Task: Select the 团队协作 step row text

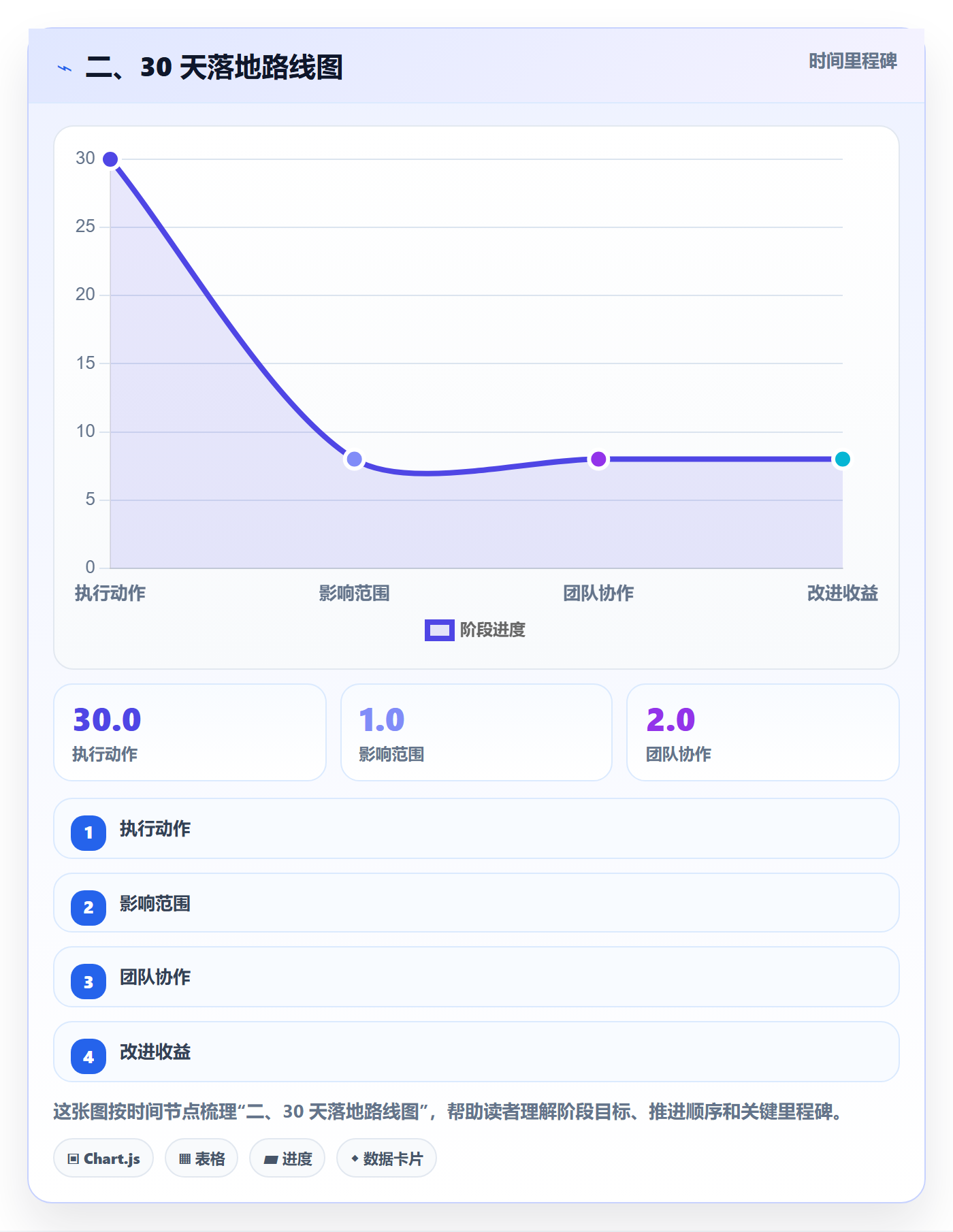Action: [x=155, y=977]
